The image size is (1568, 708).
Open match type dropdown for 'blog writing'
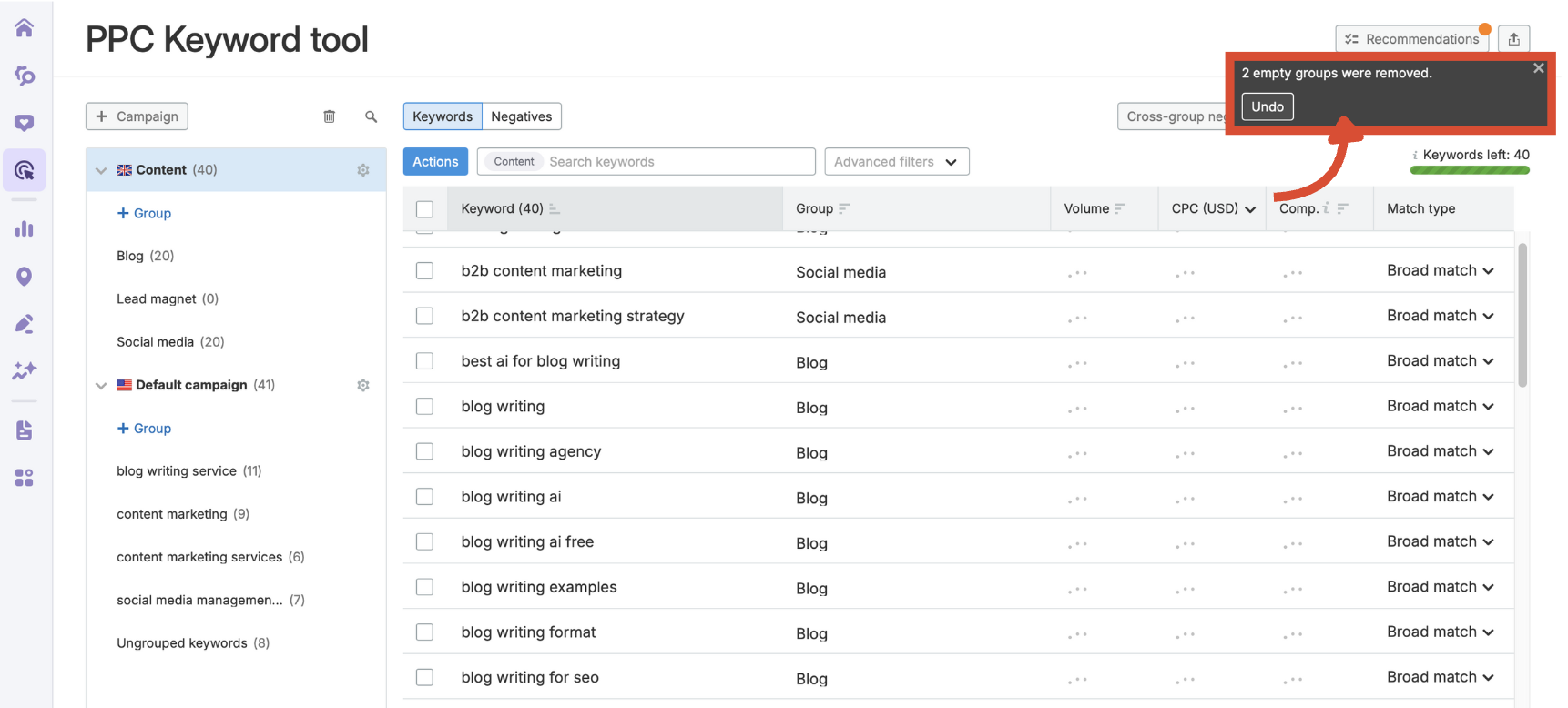pos(1440,406)
